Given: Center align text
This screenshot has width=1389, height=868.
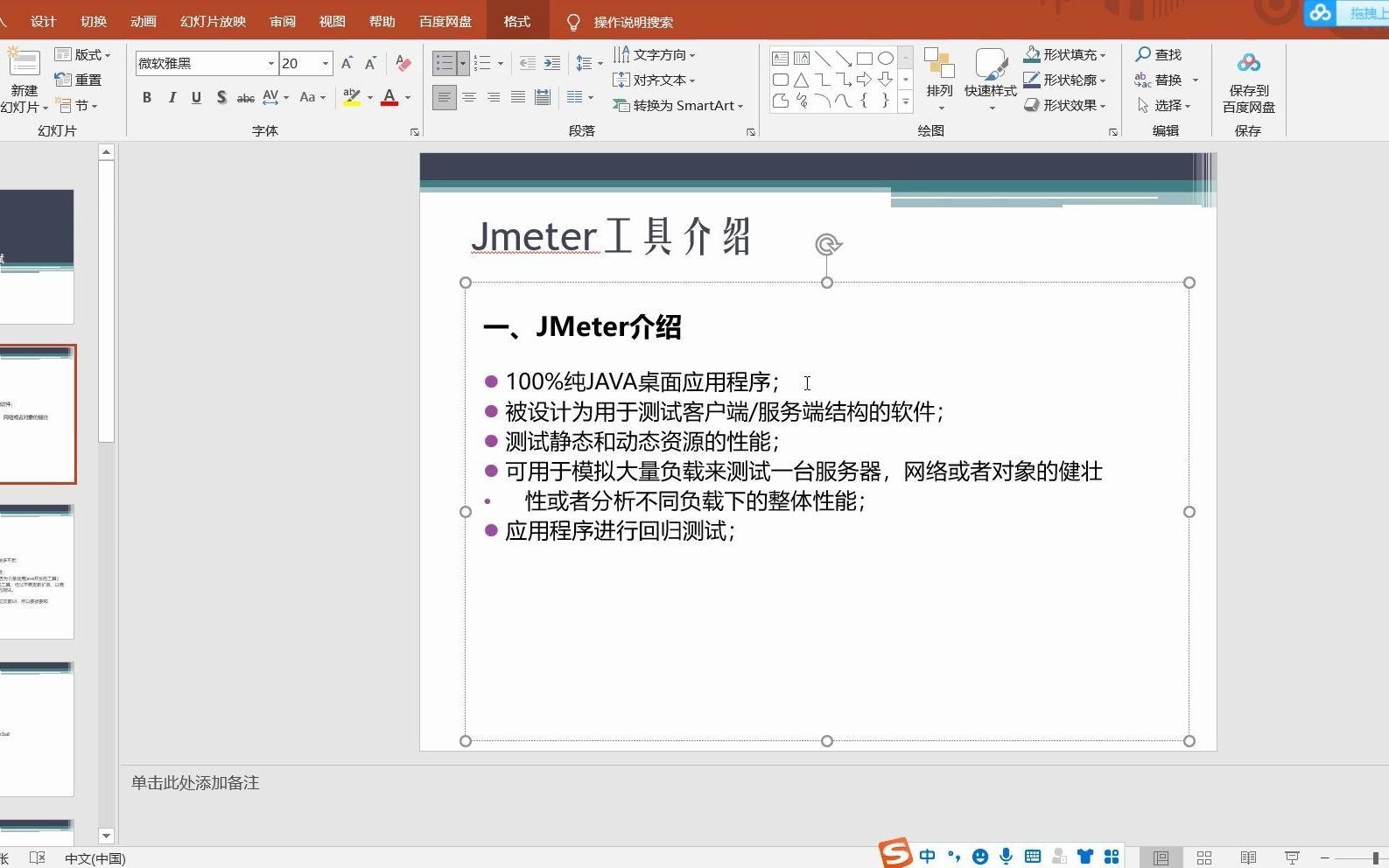Looking at the screenshot, I should (469, 97).
